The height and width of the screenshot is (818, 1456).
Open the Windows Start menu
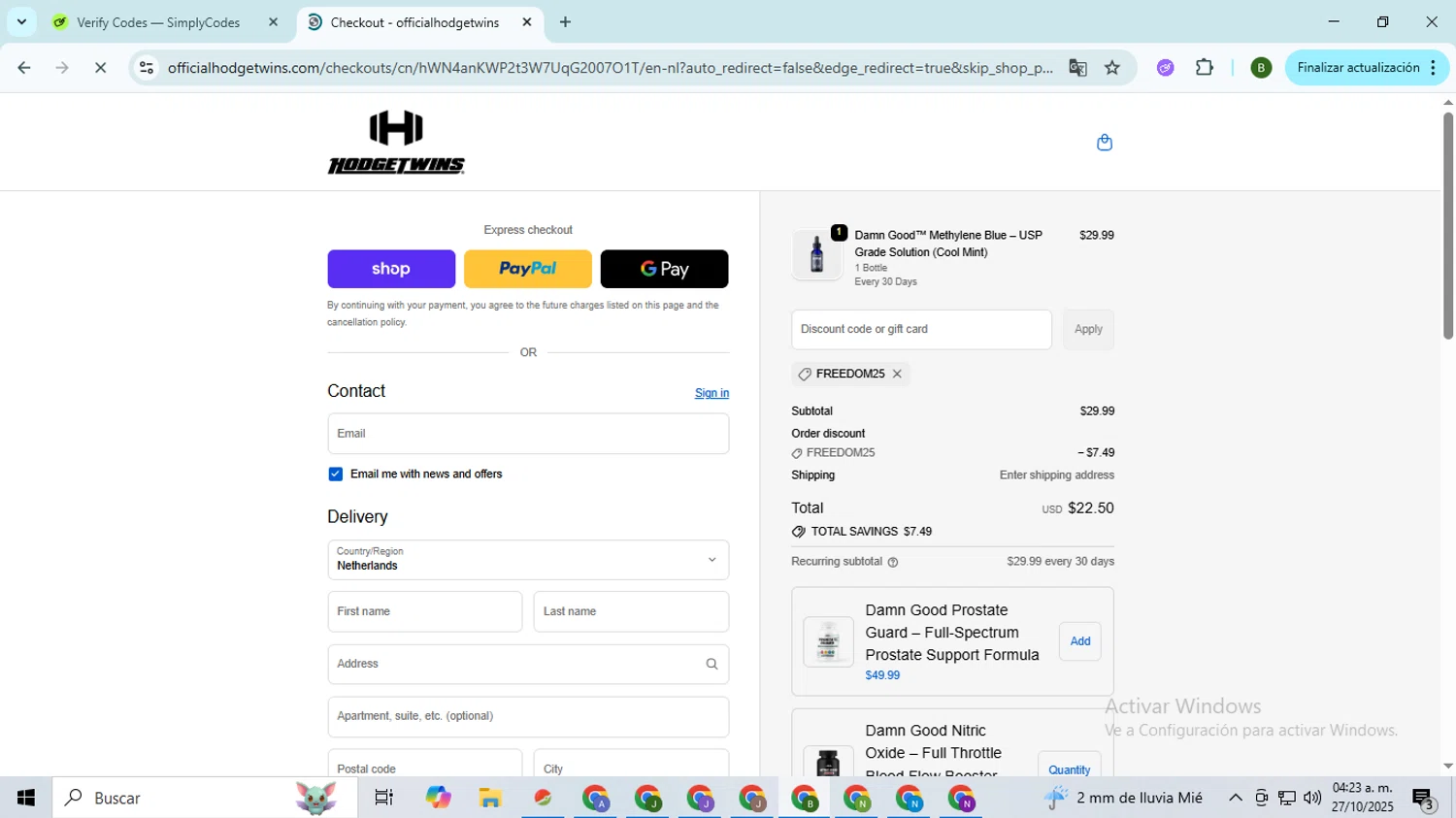(x=25, y=798)
